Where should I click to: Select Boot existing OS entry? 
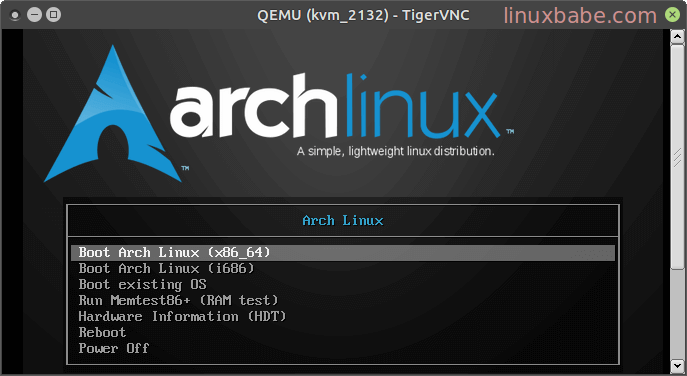pos(142,284)
